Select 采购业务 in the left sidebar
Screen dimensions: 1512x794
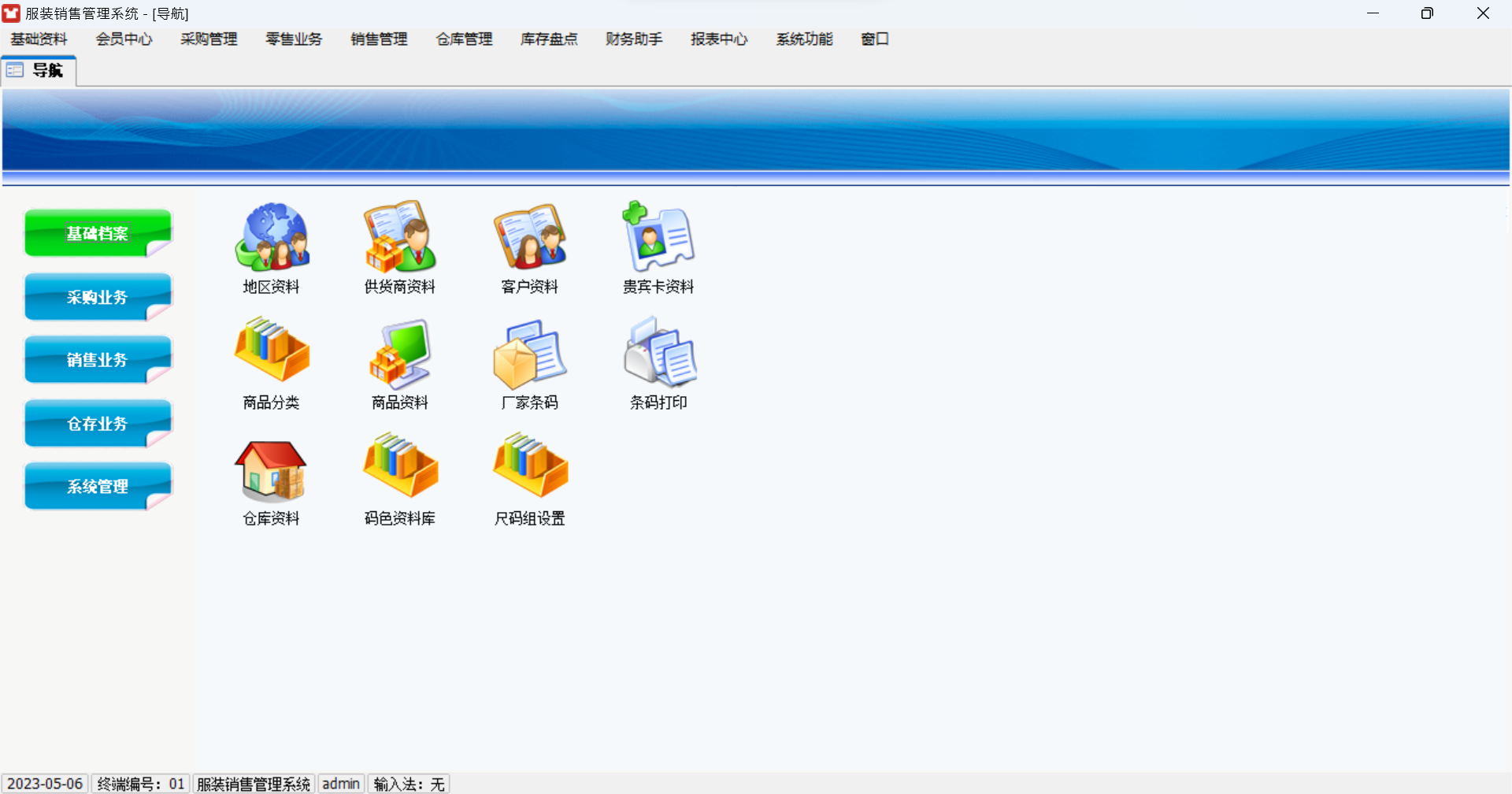click(98, 297)
